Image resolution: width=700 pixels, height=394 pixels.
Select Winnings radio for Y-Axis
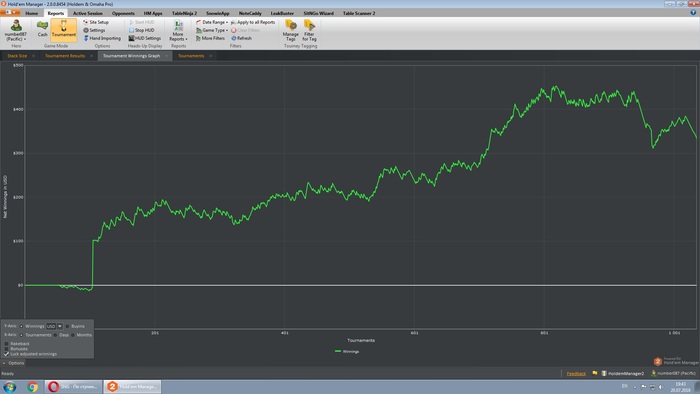(21, 326)
